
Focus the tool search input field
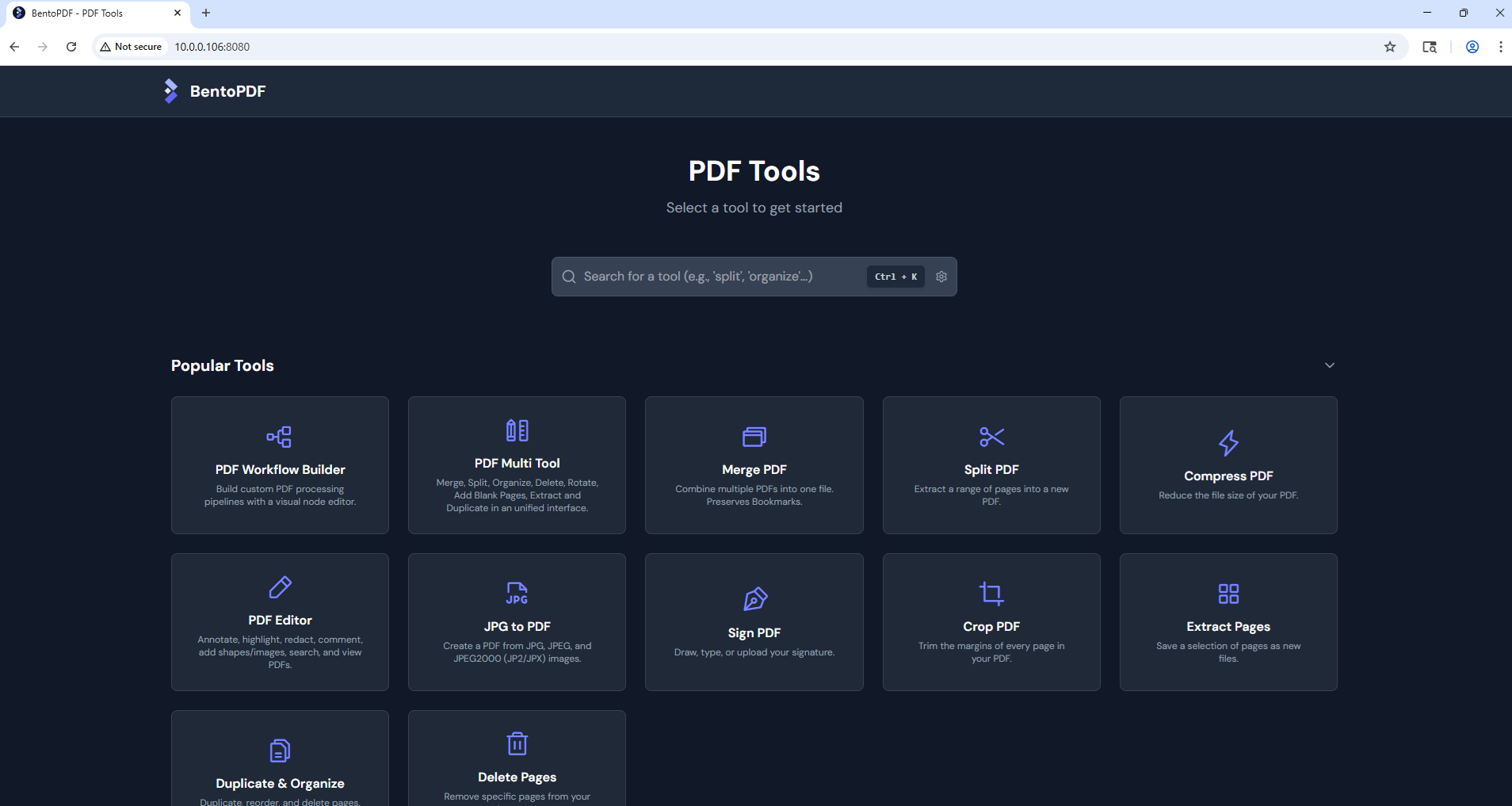pos(713,277)
